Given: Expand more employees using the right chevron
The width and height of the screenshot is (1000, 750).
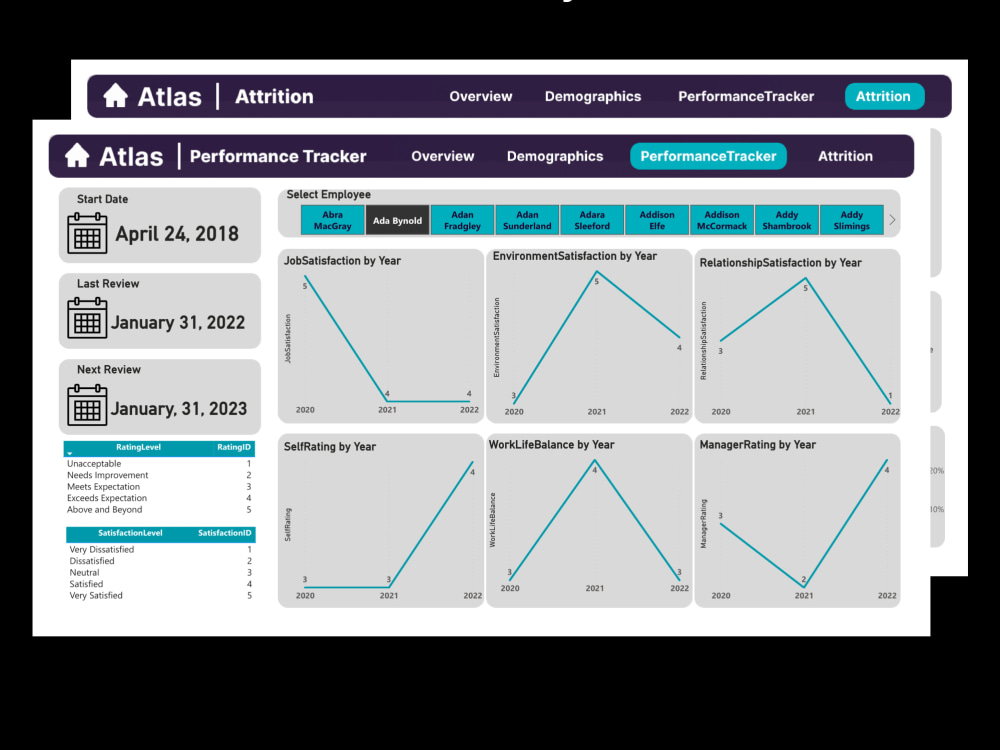Looking at the screenshot, I should 891,219.
